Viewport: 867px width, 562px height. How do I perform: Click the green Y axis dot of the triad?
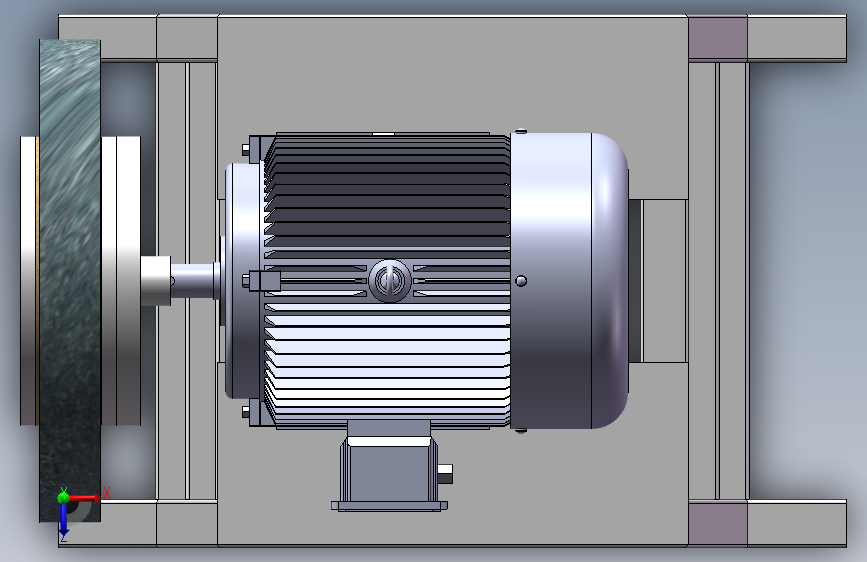(64, 497)
